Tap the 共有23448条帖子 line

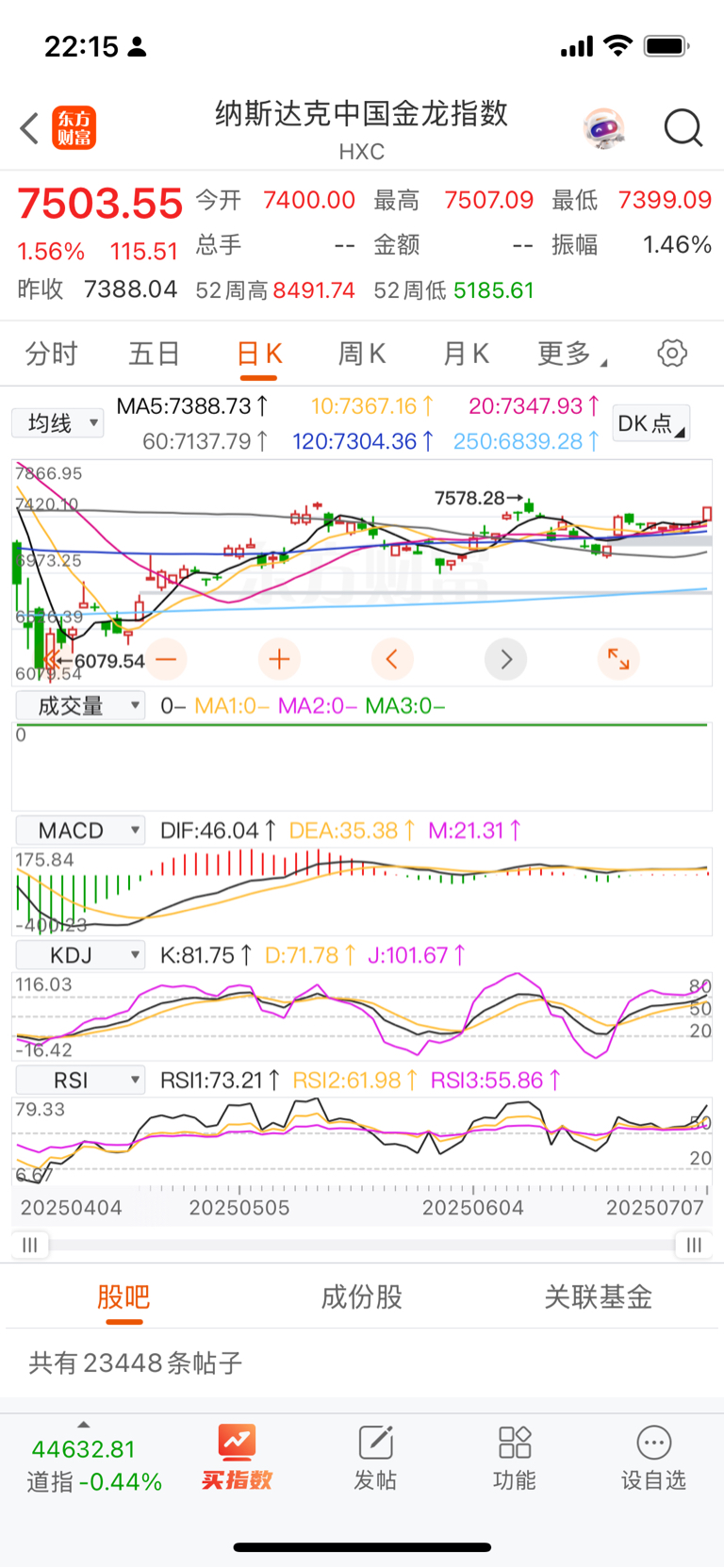coord(136,1363)
